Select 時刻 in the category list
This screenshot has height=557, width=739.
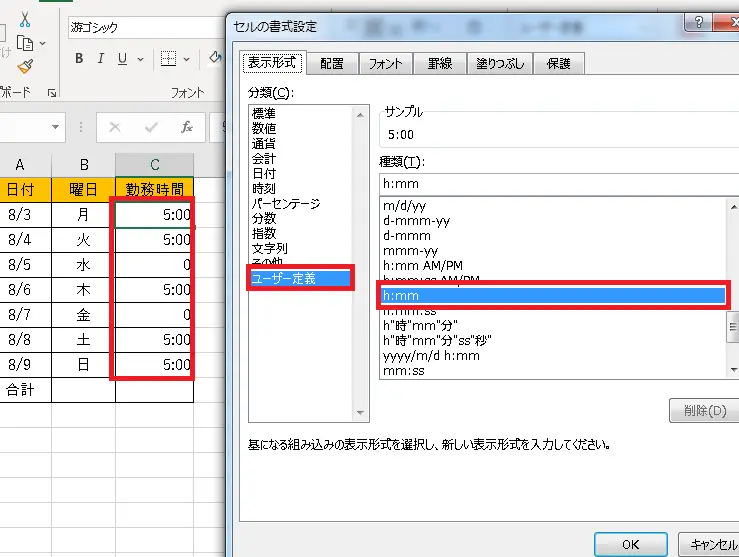point(264,188)
